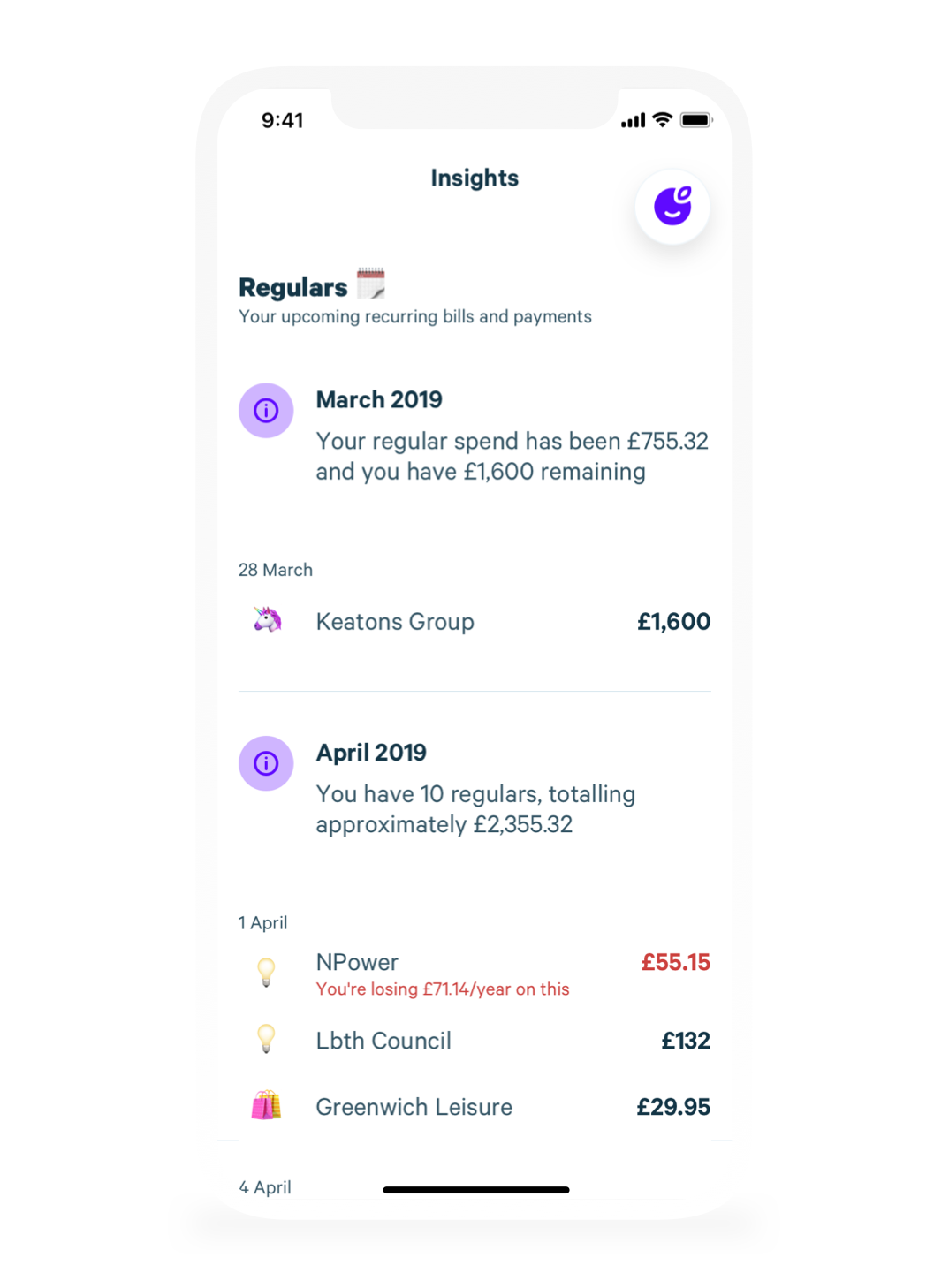949x1288 pixels.
Task: Tap the £1,600 Keatons Group amount
Action: pyautogui.click(x=674, y=622)
